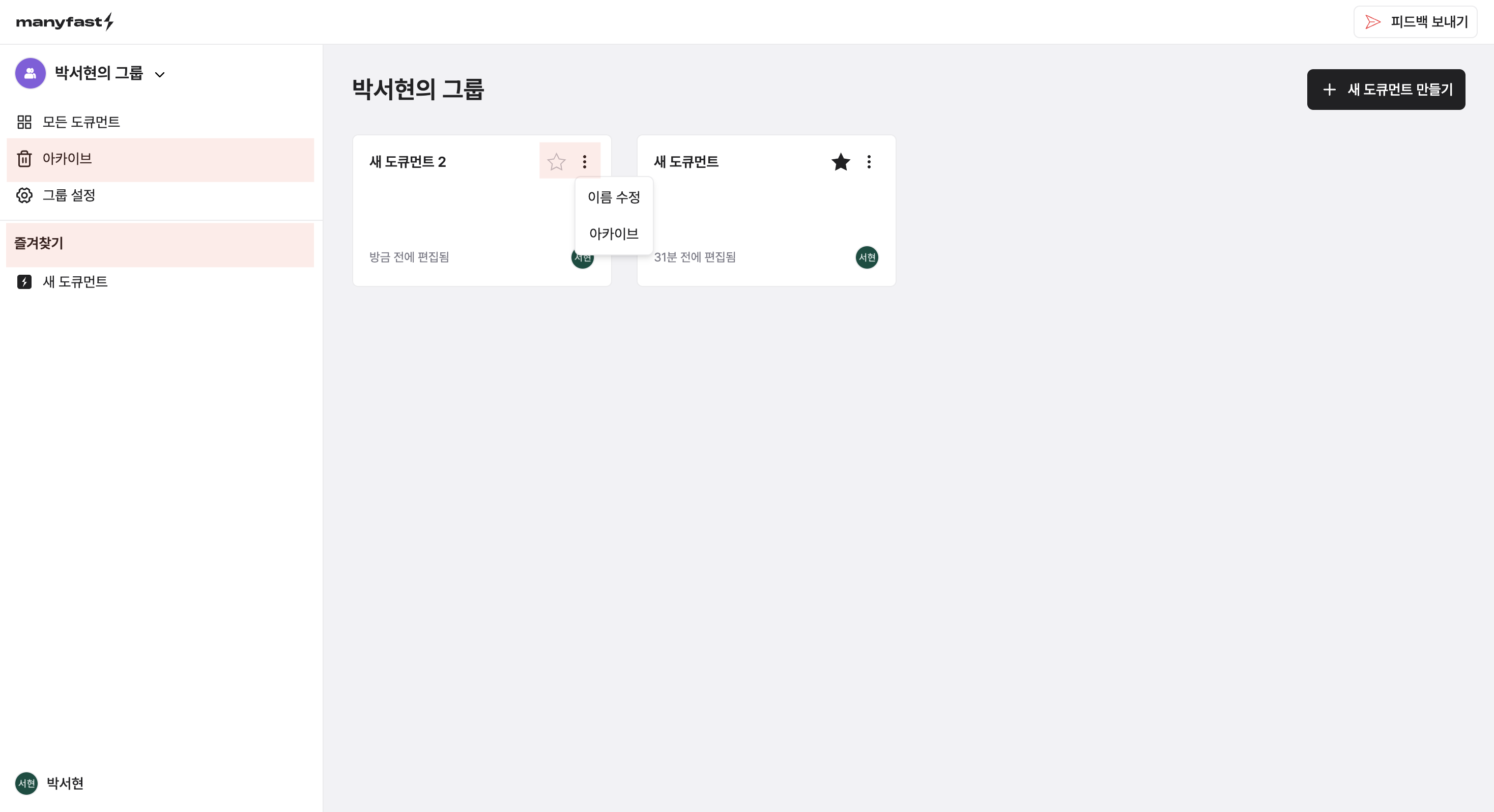1494x812 pixels.
Task: Open the 박서현 user profile at bottom
Action: [50, 784]
